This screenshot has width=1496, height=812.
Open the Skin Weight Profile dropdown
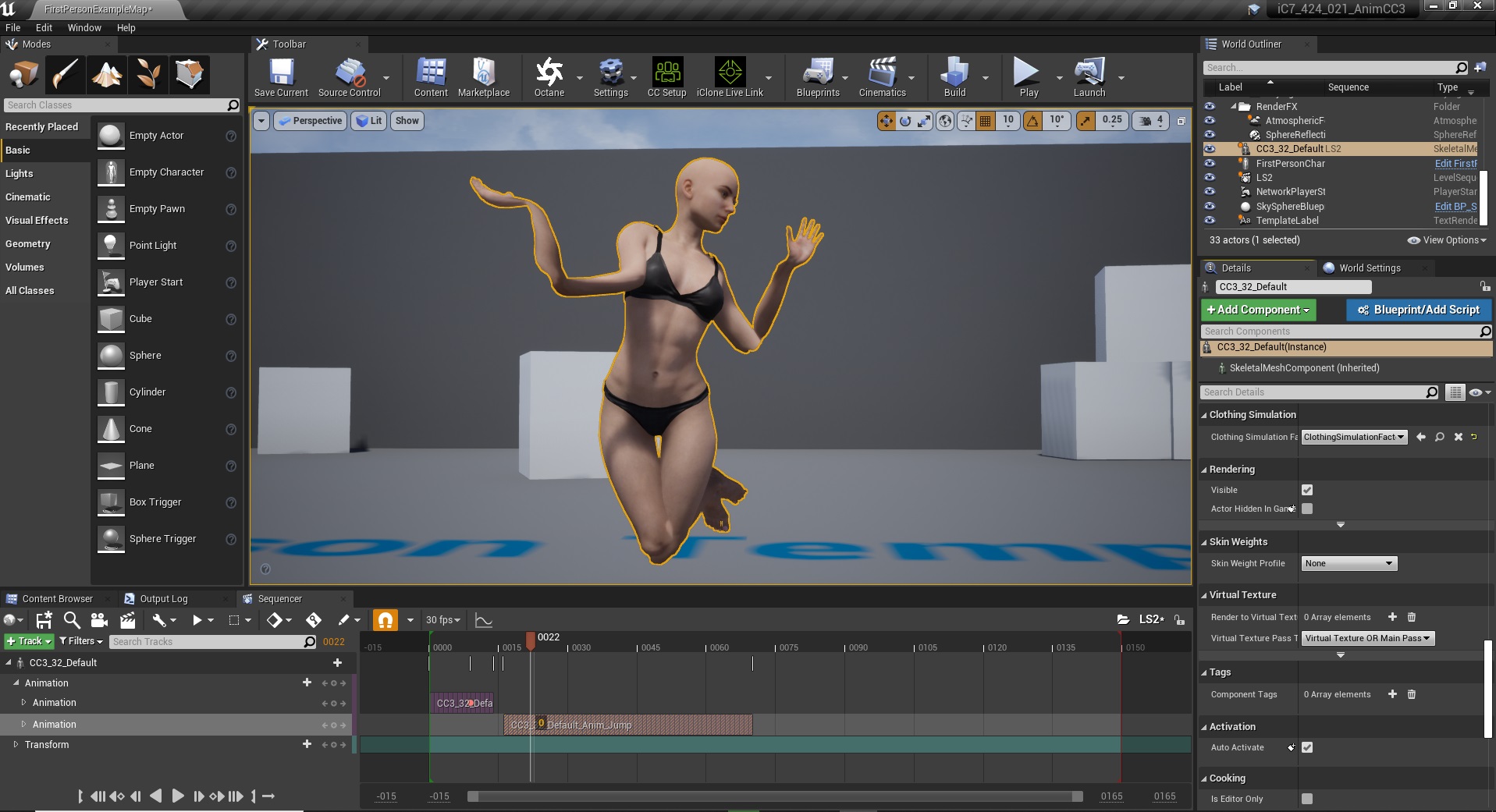[1349, 563]
